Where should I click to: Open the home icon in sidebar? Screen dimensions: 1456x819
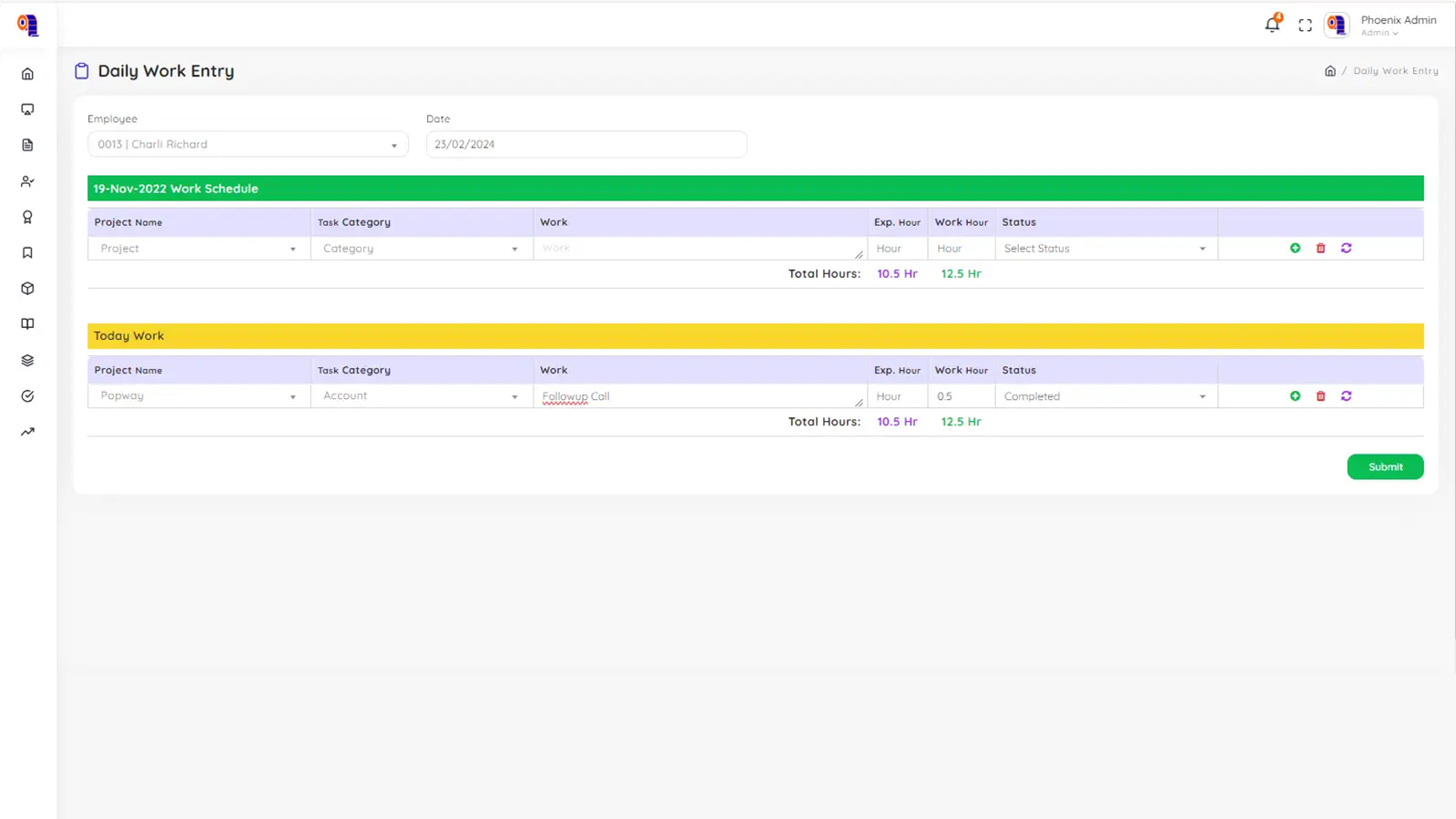[27, 74]
